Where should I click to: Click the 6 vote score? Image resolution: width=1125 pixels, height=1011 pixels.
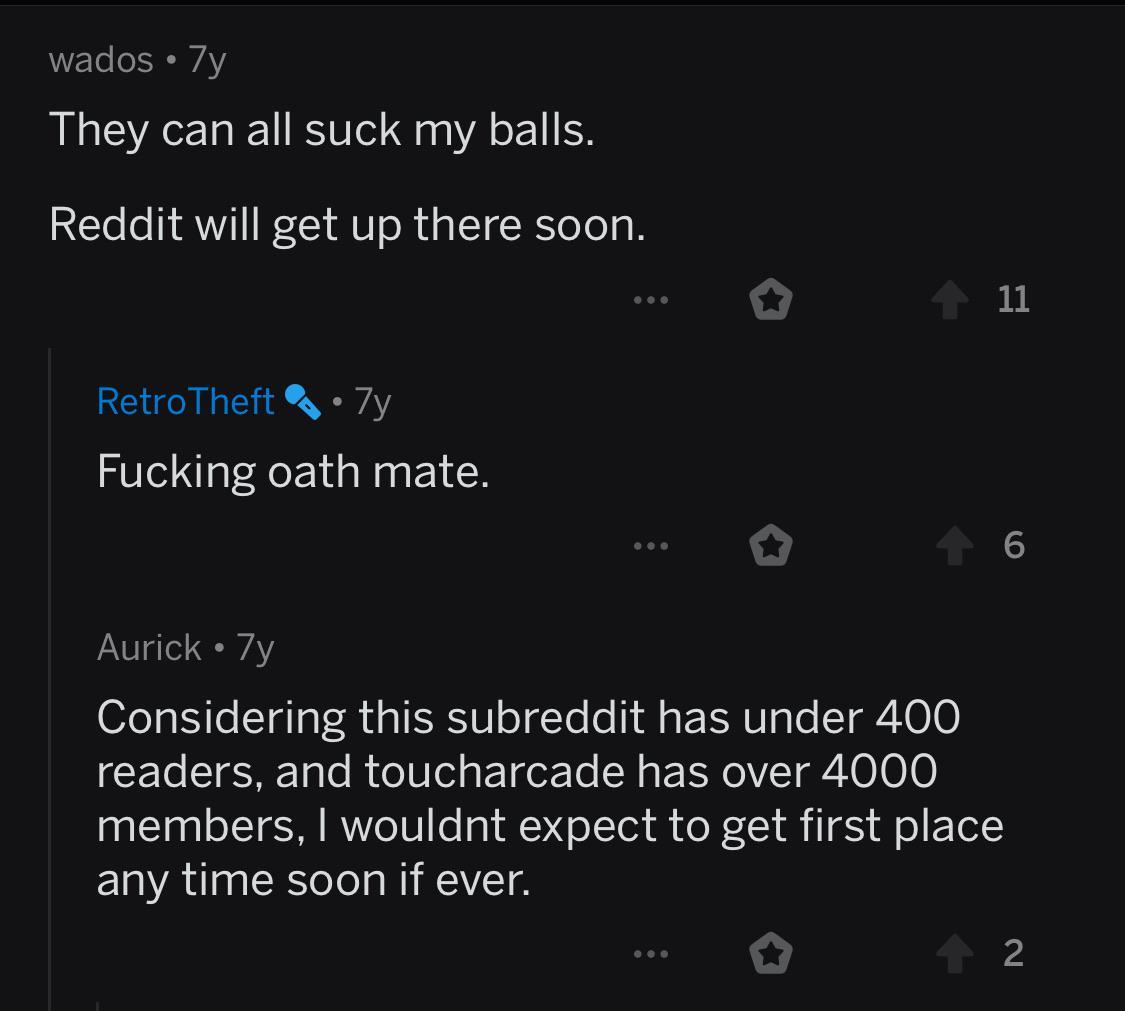(x=1014, y=545)
